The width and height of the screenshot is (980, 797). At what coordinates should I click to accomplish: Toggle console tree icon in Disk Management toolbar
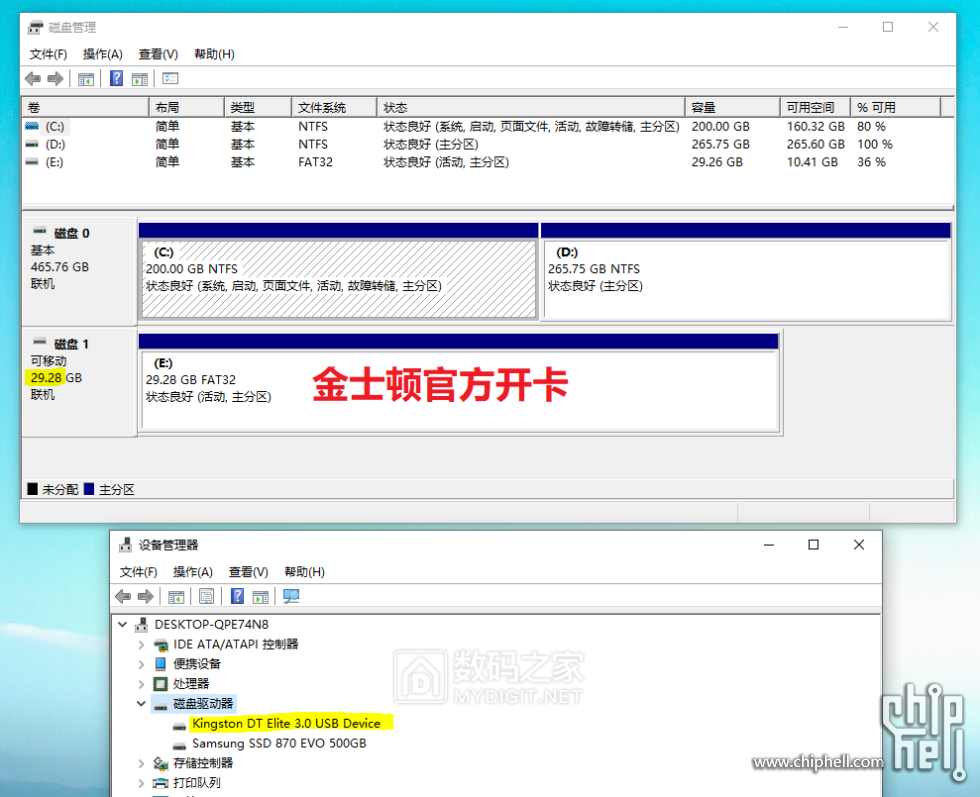[86, 79]
